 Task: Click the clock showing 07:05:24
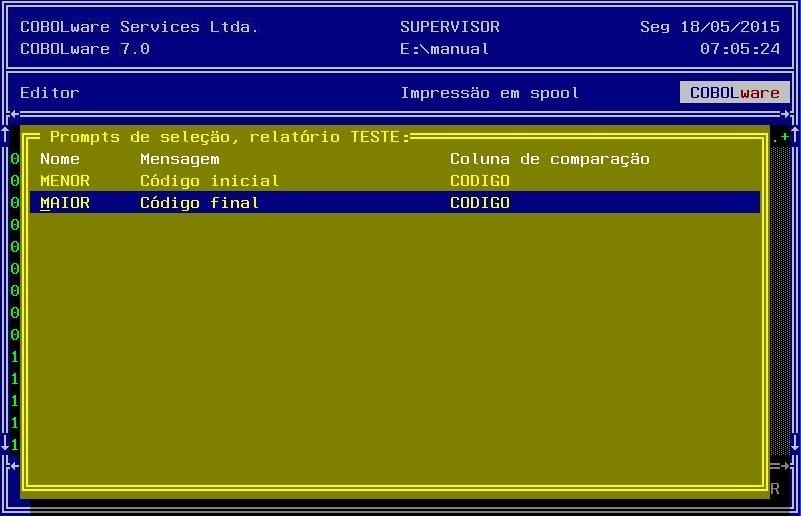tap(740, 49)
